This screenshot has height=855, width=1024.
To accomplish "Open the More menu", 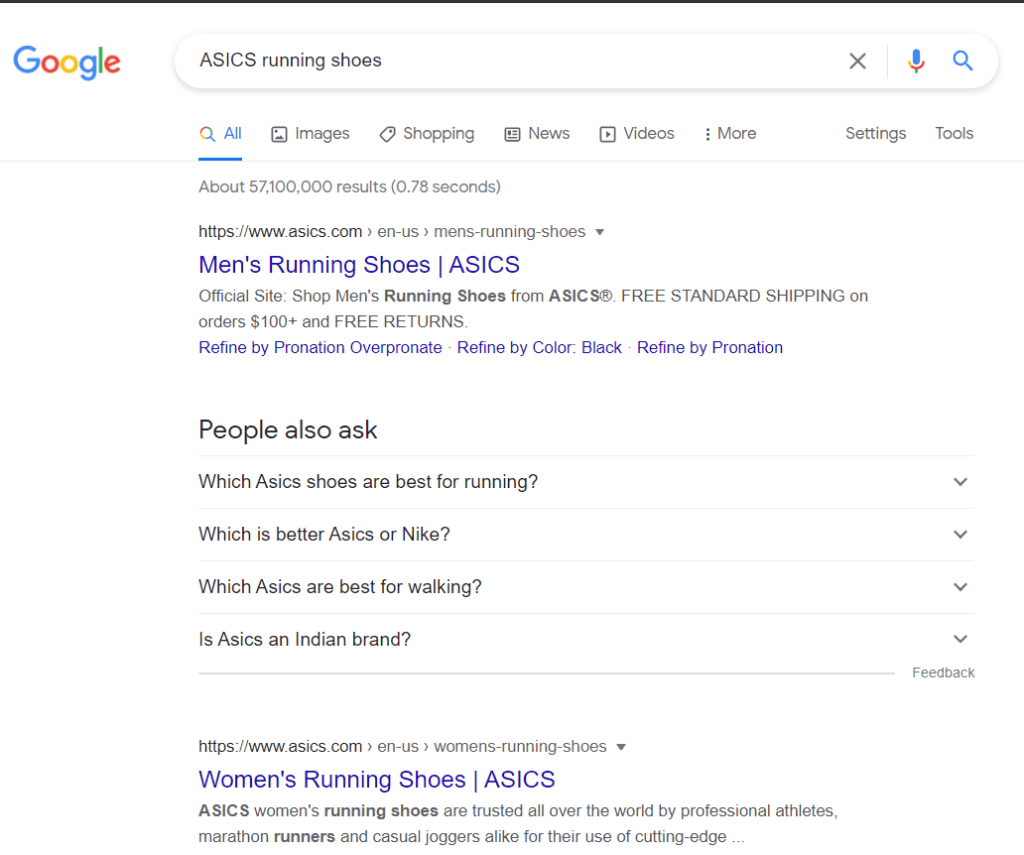I will tap(730, 134).
